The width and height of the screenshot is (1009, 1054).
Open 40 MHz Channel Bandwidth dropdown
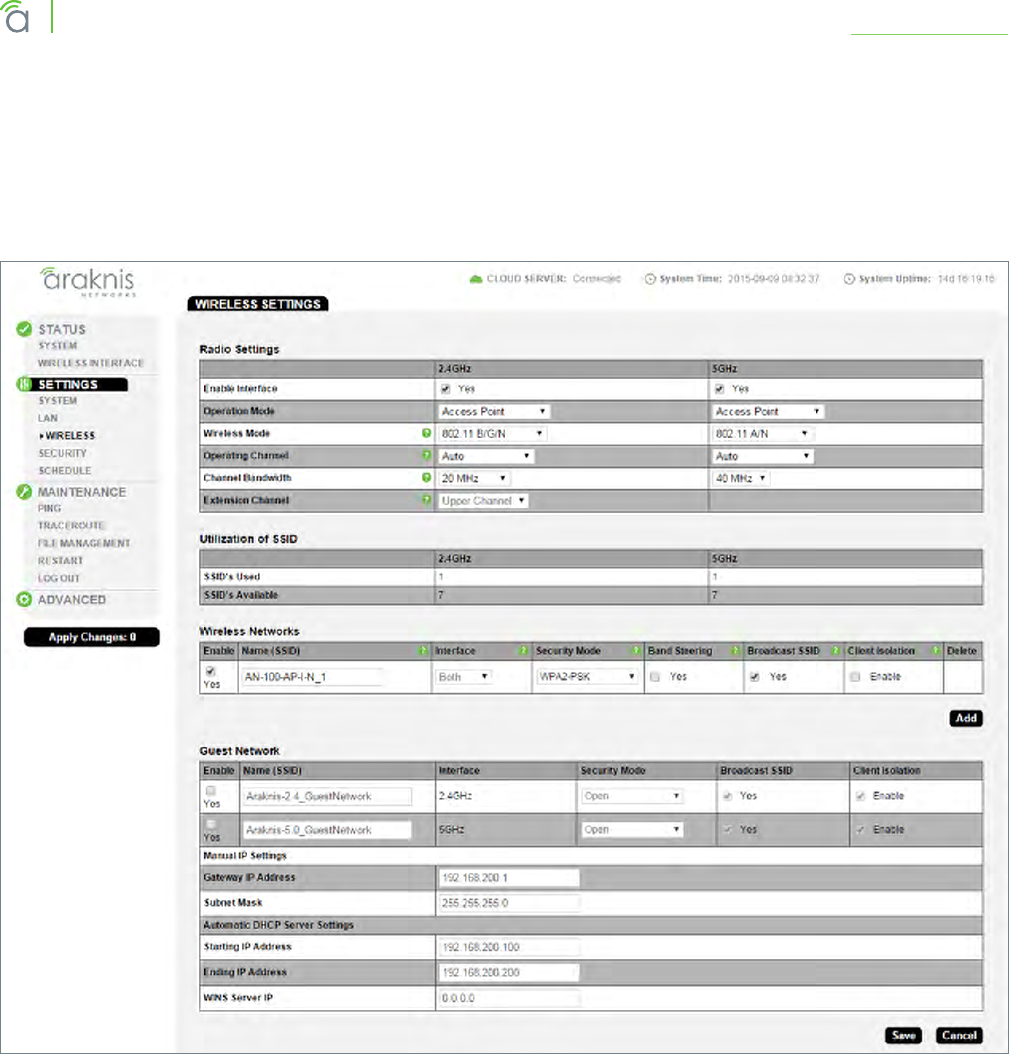(x=741, y=478)
